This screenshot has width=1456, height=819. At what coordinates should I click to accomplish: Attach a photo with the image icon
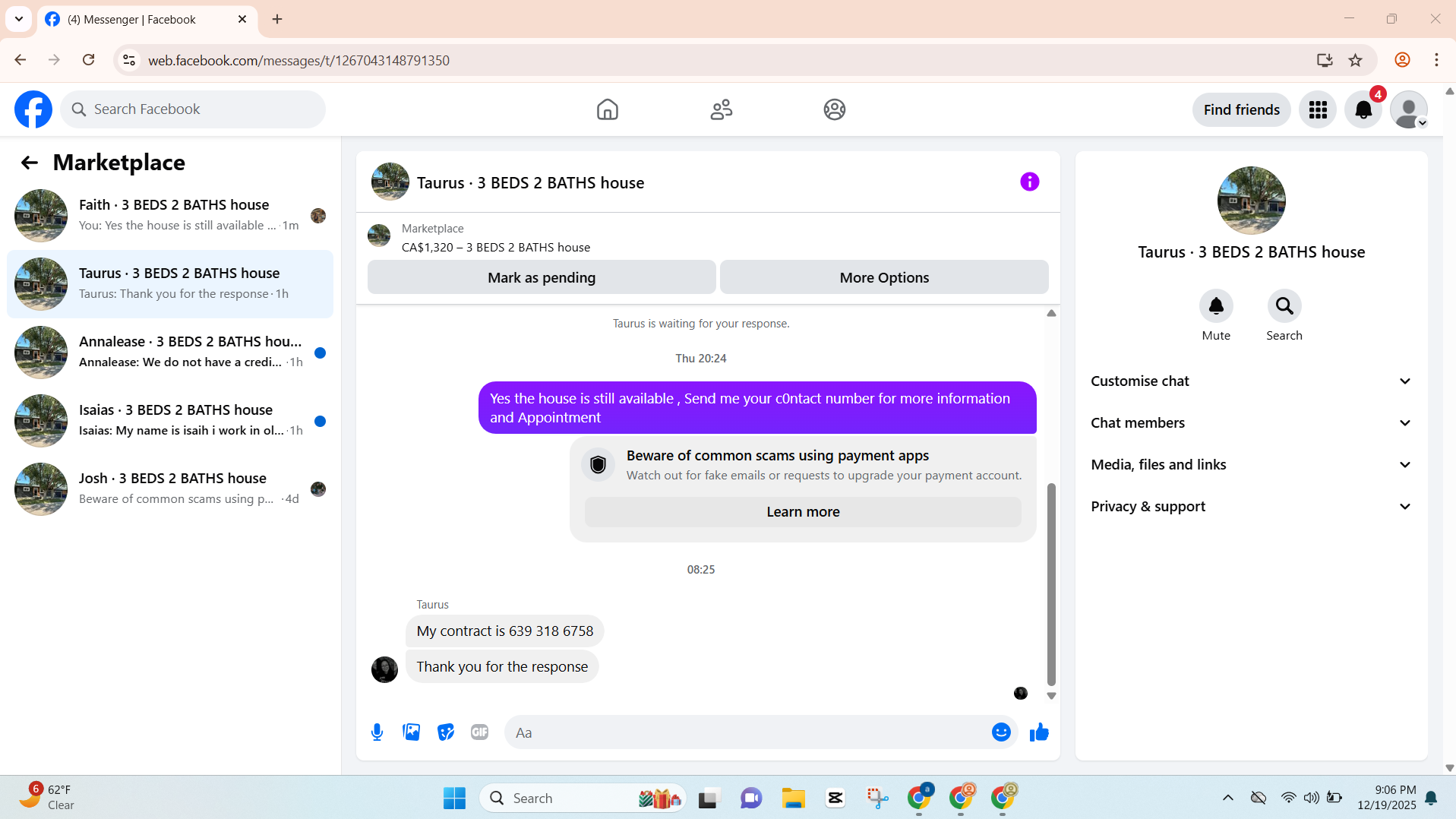tap(411, 732)
